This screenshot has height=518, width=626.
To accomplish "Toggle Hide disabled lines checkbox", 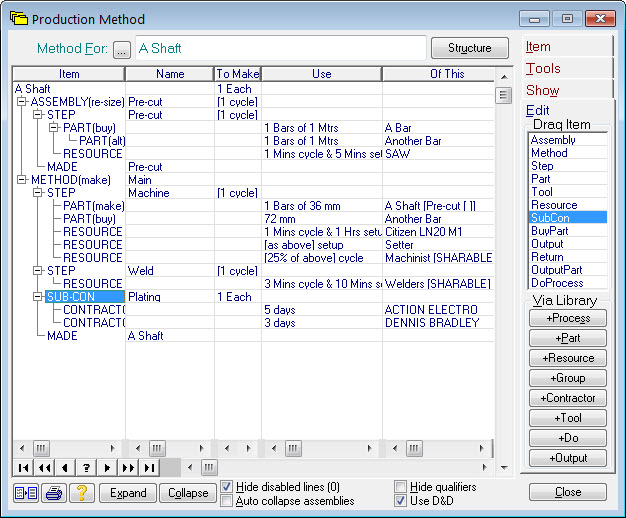I will pyautogui.click(x=226, y=486).
